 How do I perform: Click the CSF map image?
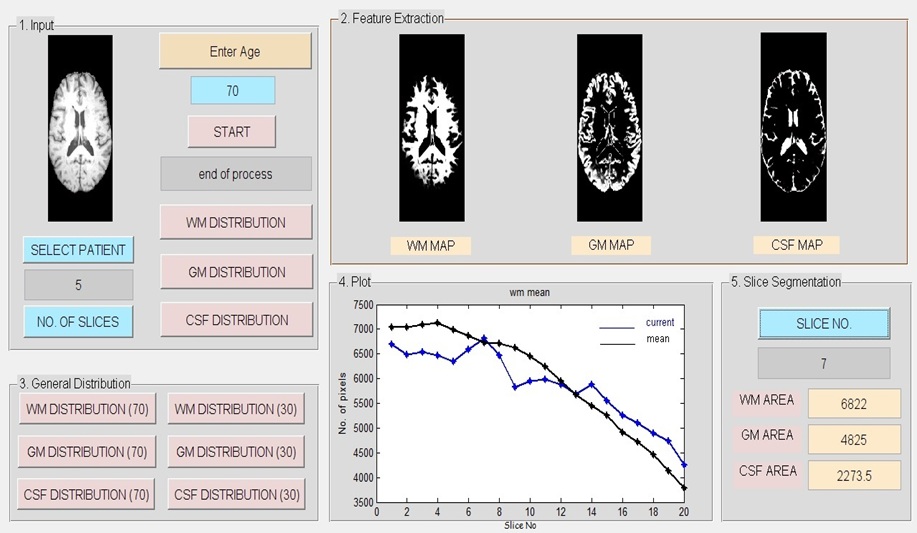[794, 127]
